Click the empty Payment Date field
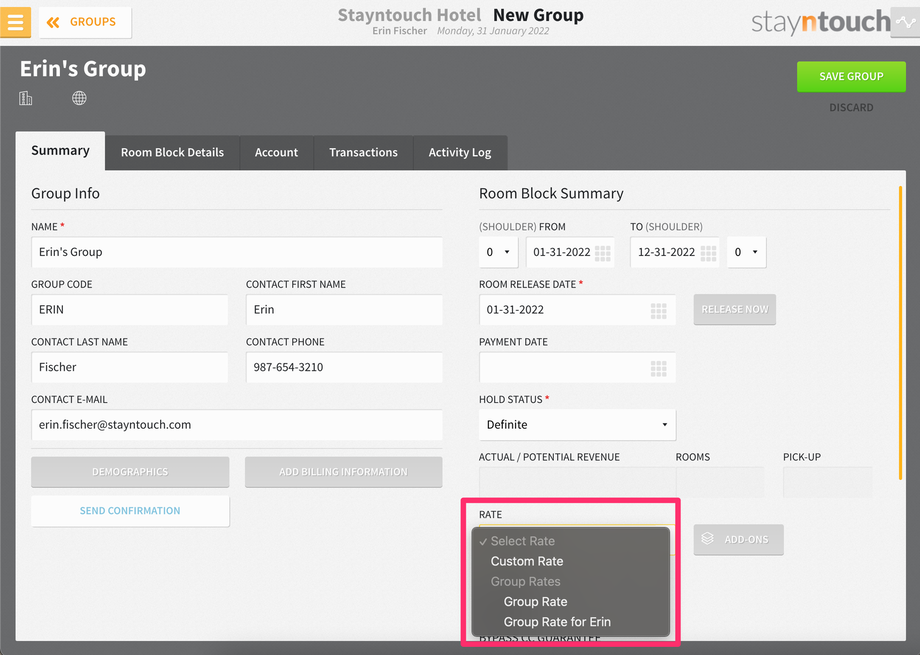Image resolution: width=920 pixels, height=655 pixels. click(x=577, y=368)
